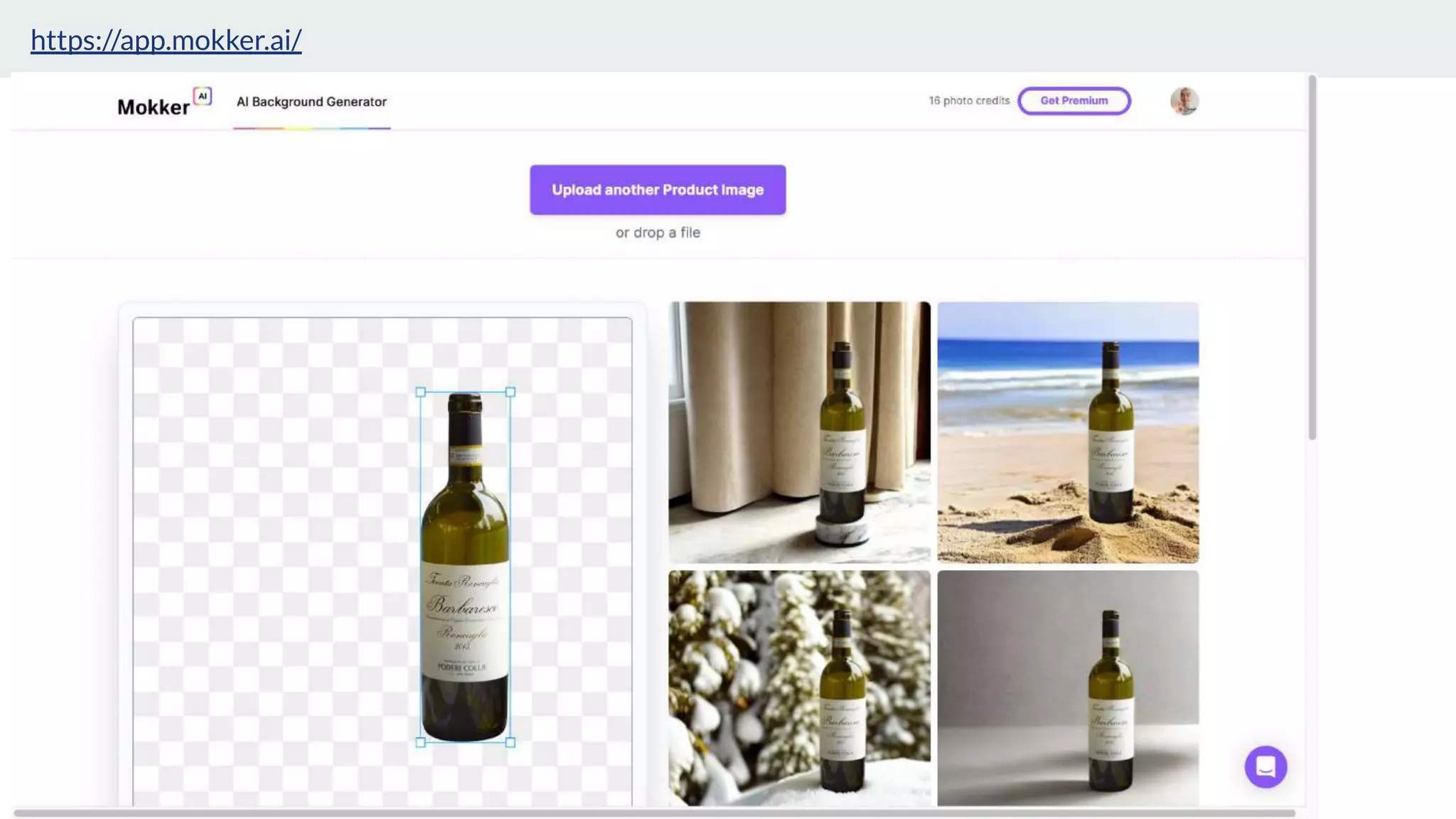
Task: Select the curtain background thumbnail
Action: [x=799, y=432]
